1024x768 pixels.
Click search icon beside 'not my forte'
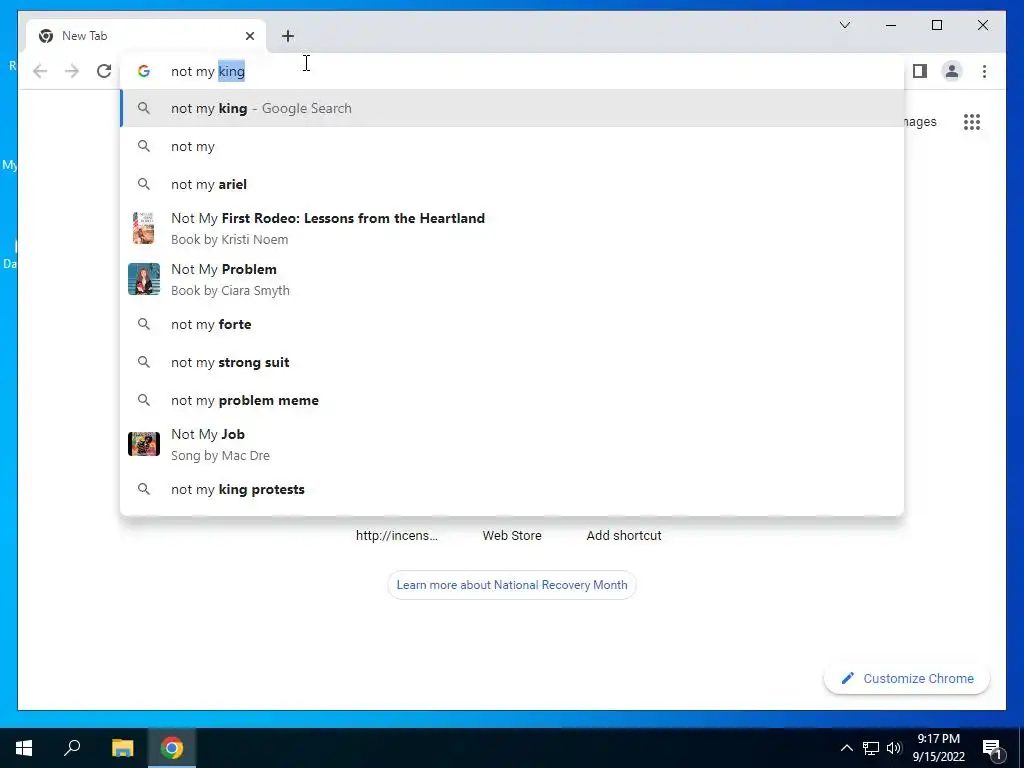[x=144, y=325]
